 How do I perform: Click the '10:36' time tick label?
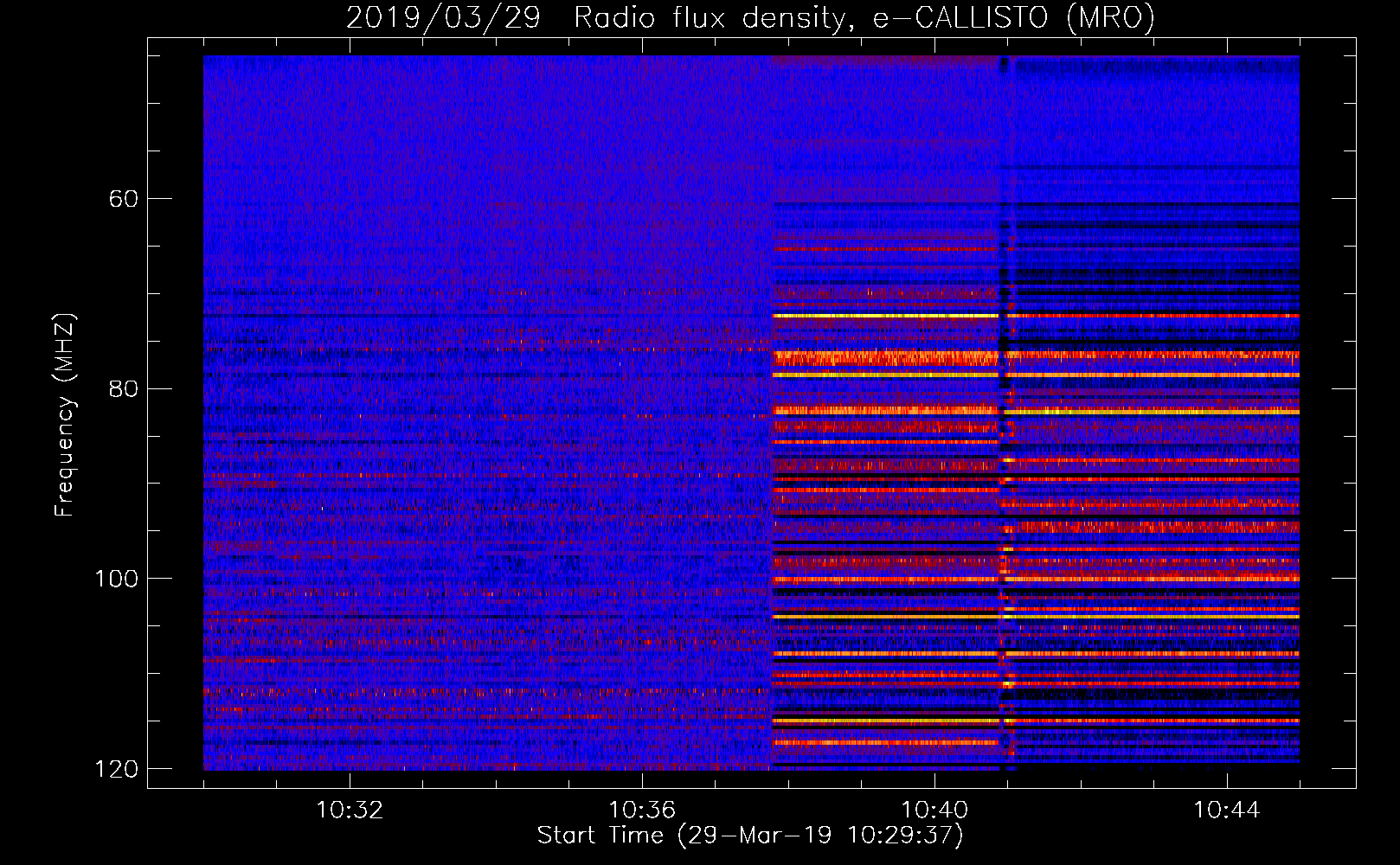pos(642,811)
